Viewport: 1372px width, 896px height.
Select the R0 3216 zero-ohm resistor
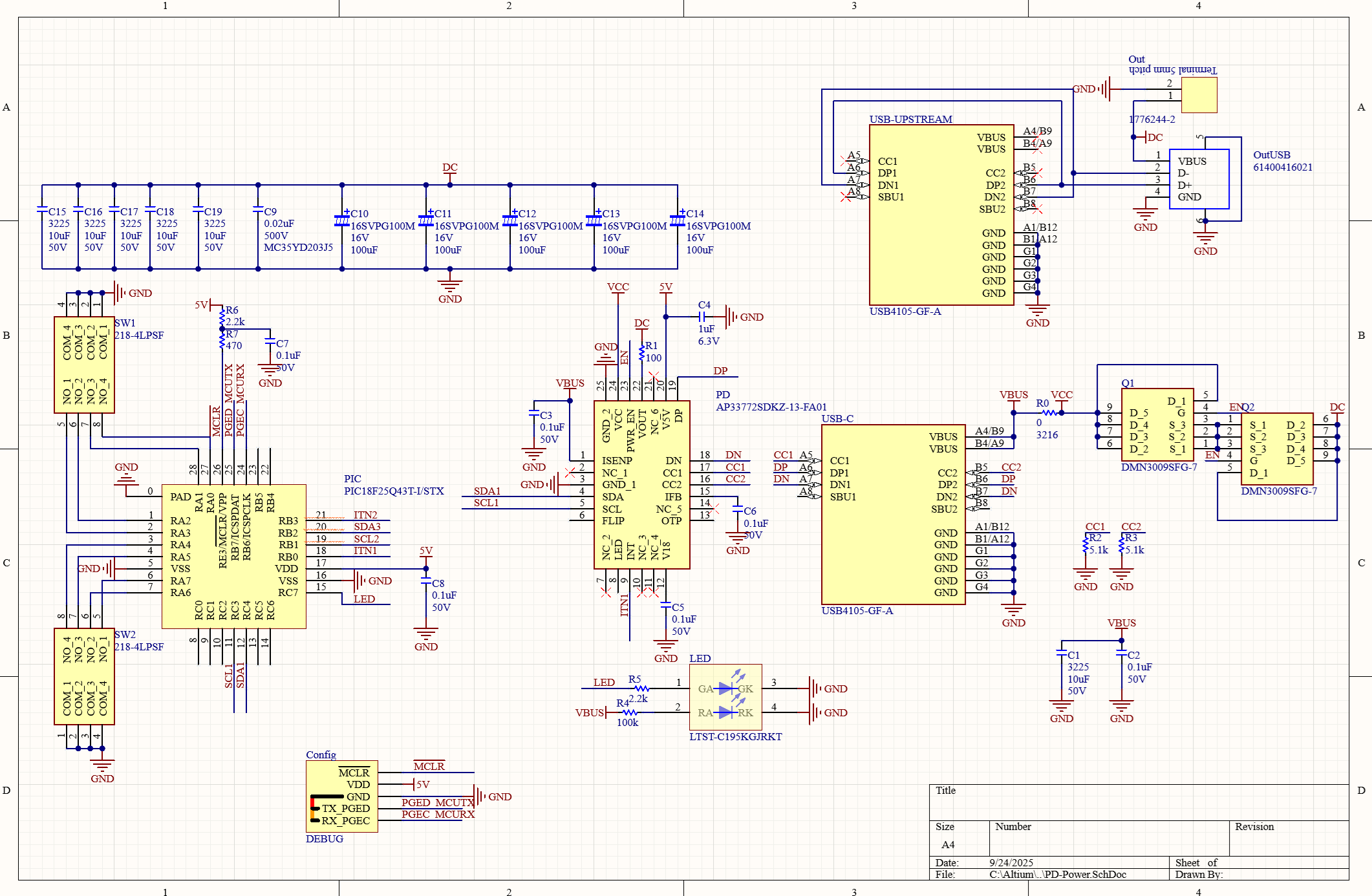[1049, 412]
